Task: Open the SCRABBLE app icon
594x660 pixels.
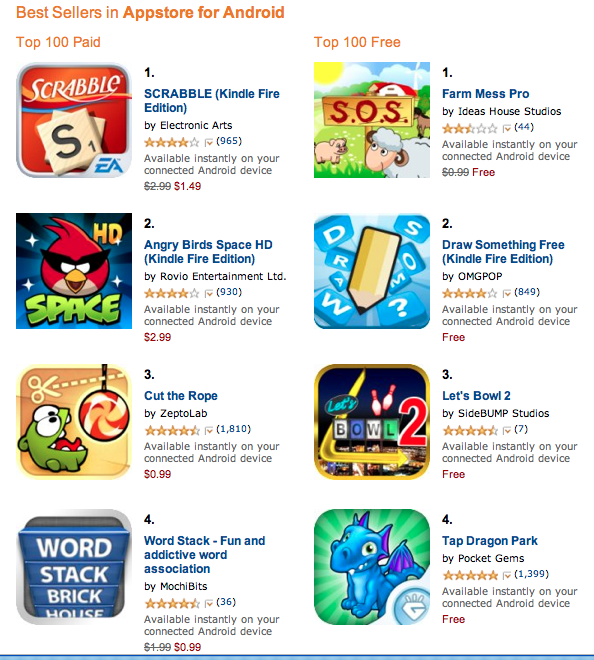Action: point(74,120)
